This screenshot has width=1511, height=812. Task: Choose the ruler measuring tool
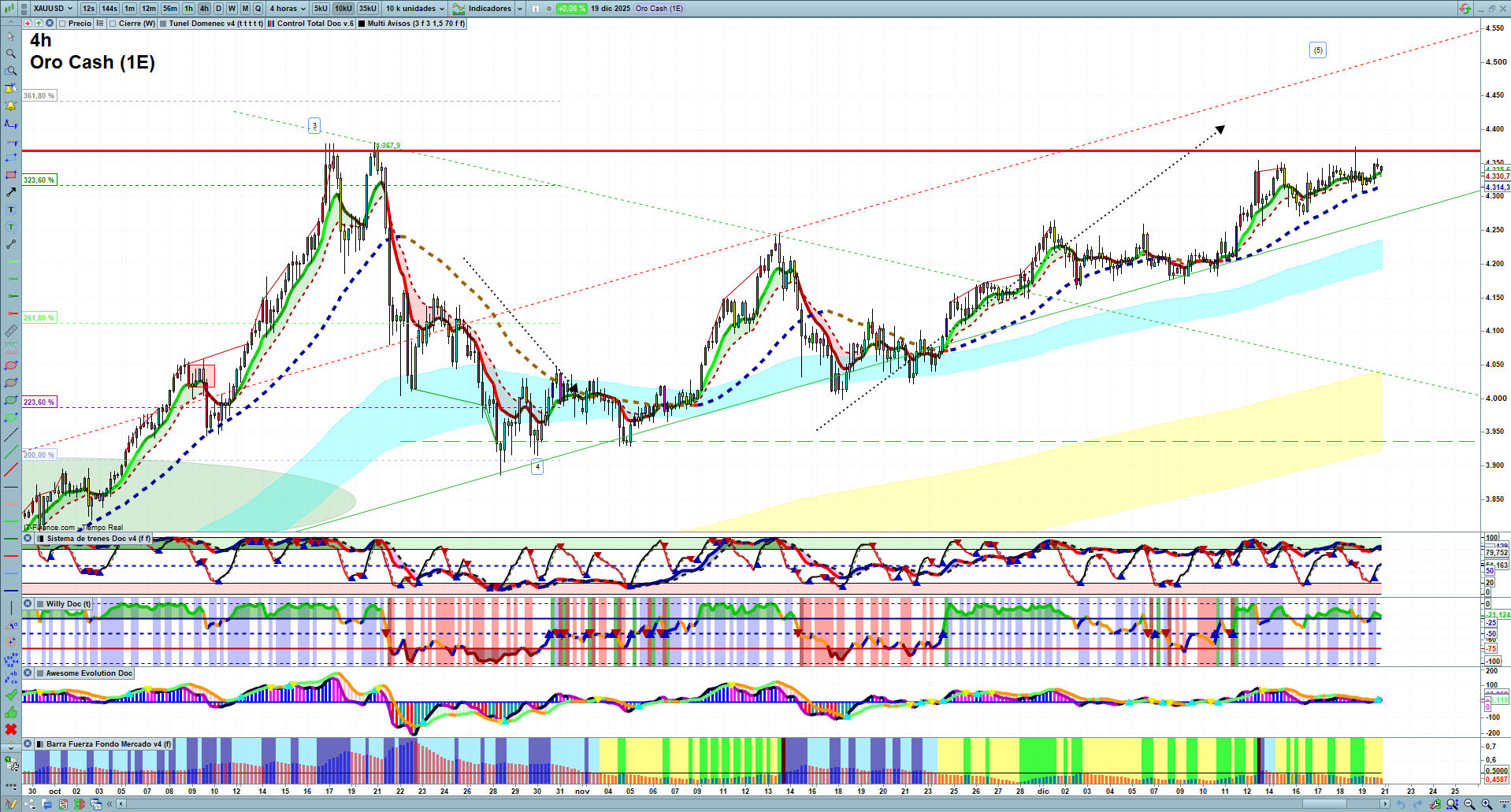click(11, 331)
